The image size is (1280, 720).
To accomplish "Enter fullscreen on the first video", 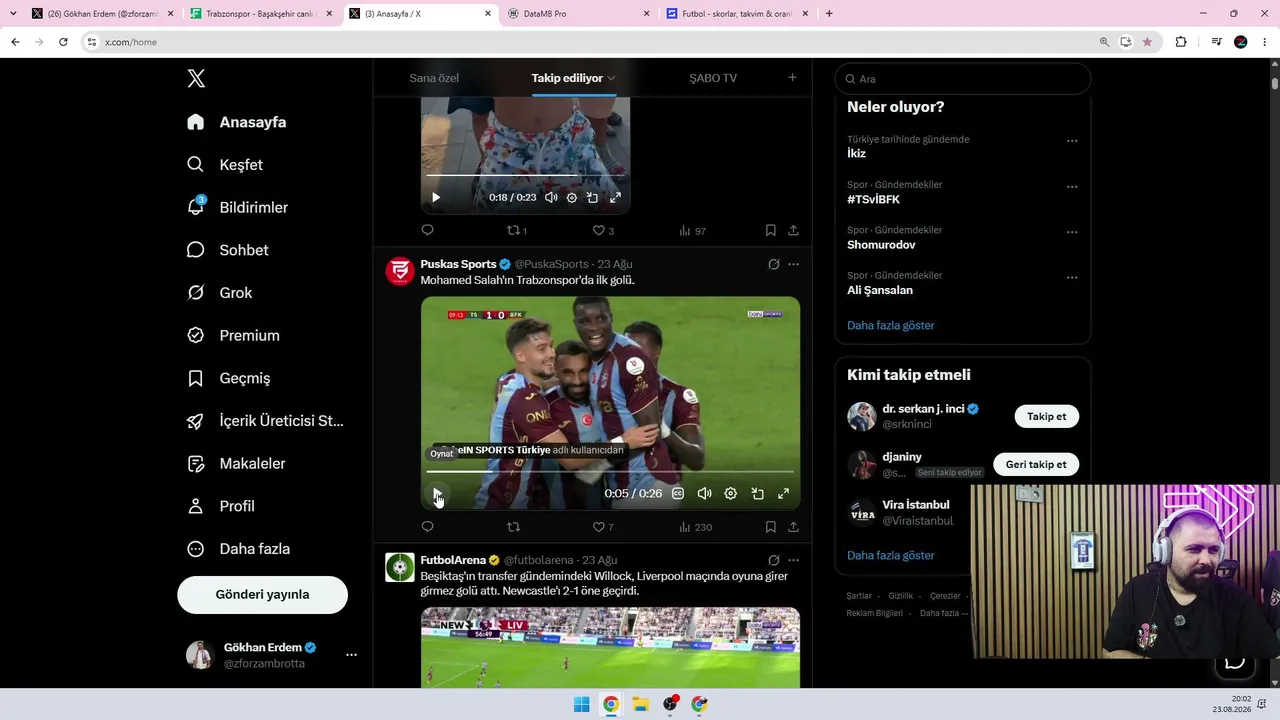I will [x=615, y=198].
